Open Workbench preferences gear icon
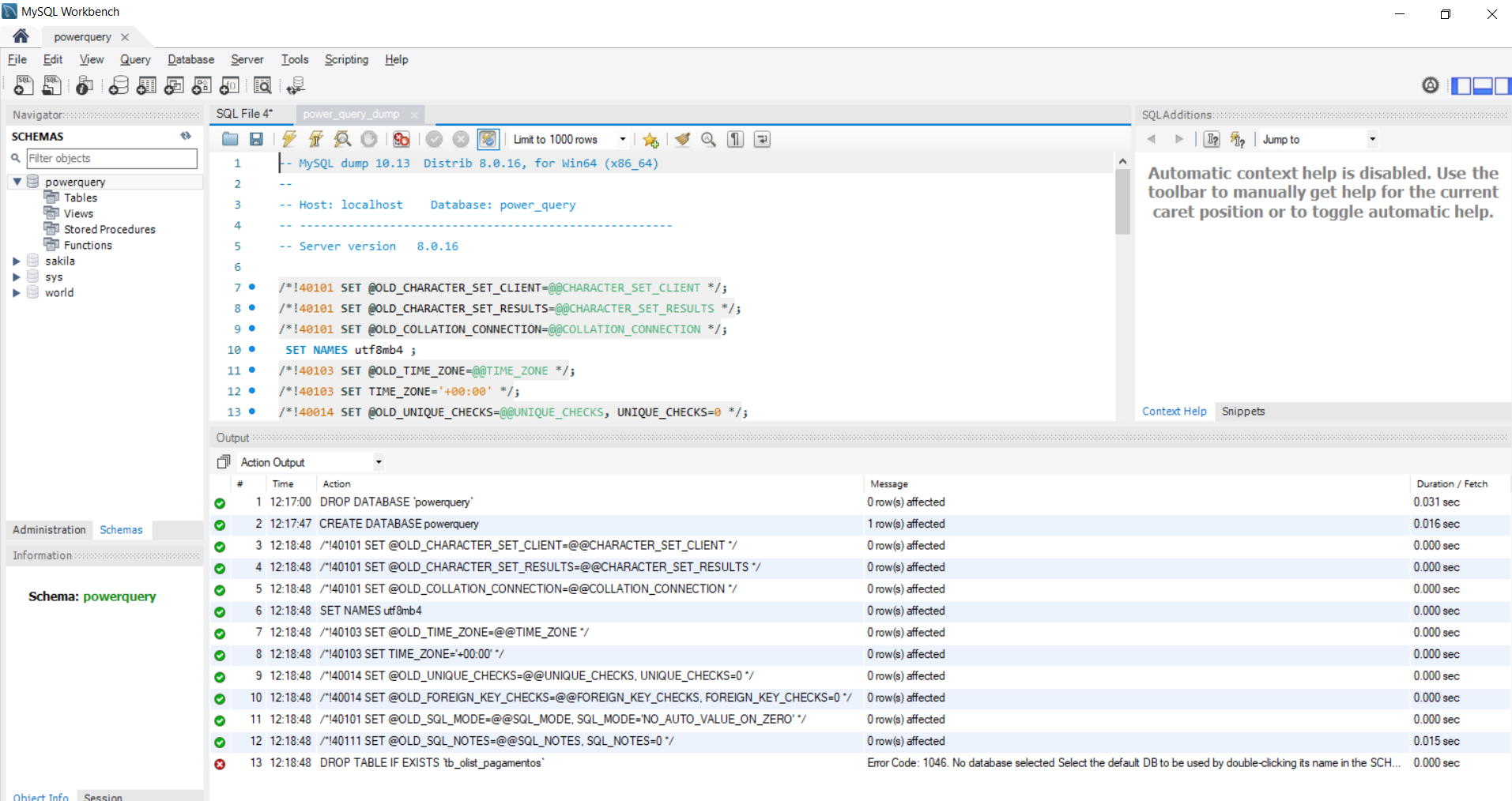This screenshot has height=801, width=1512. click(x=1431, y=85)
